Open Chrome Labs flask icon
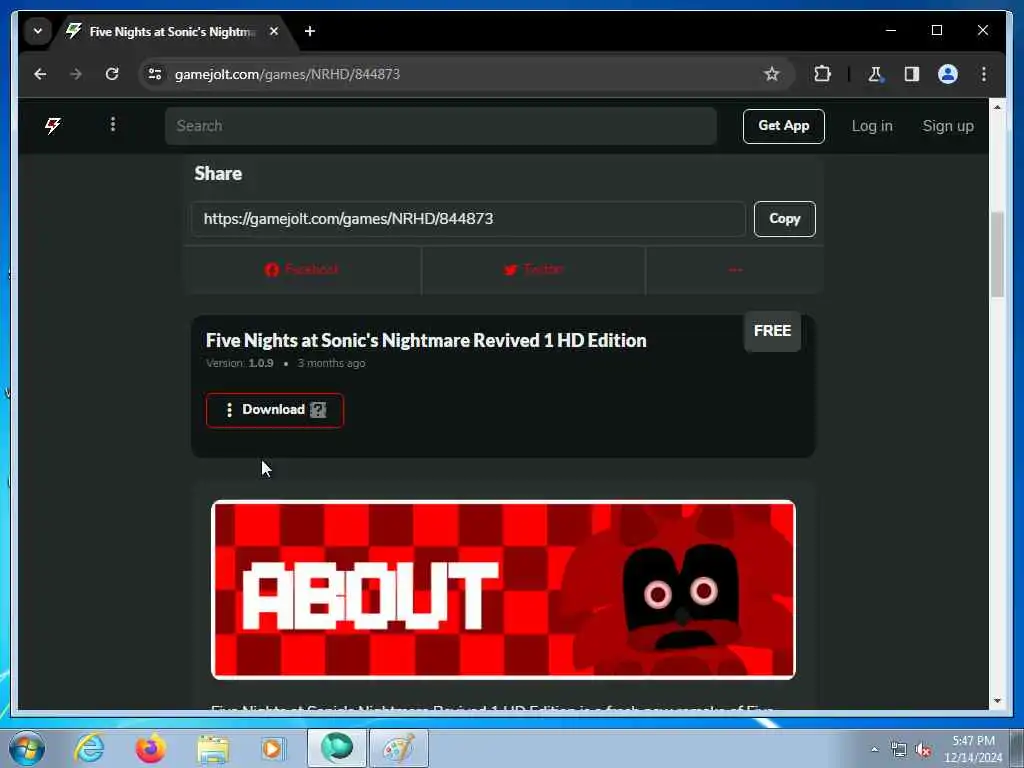 875,74
